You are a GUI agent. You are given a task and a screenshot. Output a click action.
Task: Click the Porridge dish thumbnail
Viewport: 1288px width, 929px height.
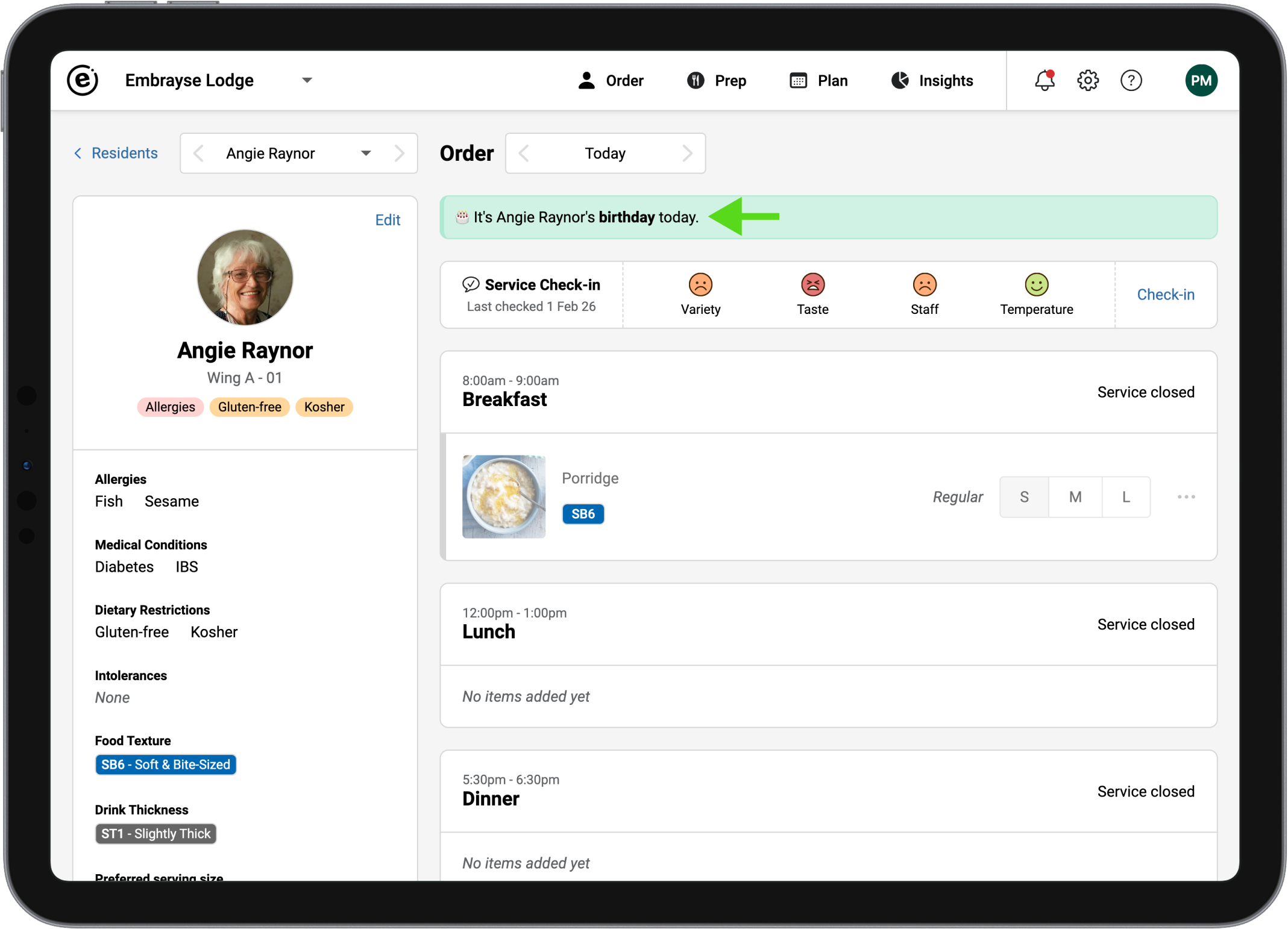coord(504,496)
